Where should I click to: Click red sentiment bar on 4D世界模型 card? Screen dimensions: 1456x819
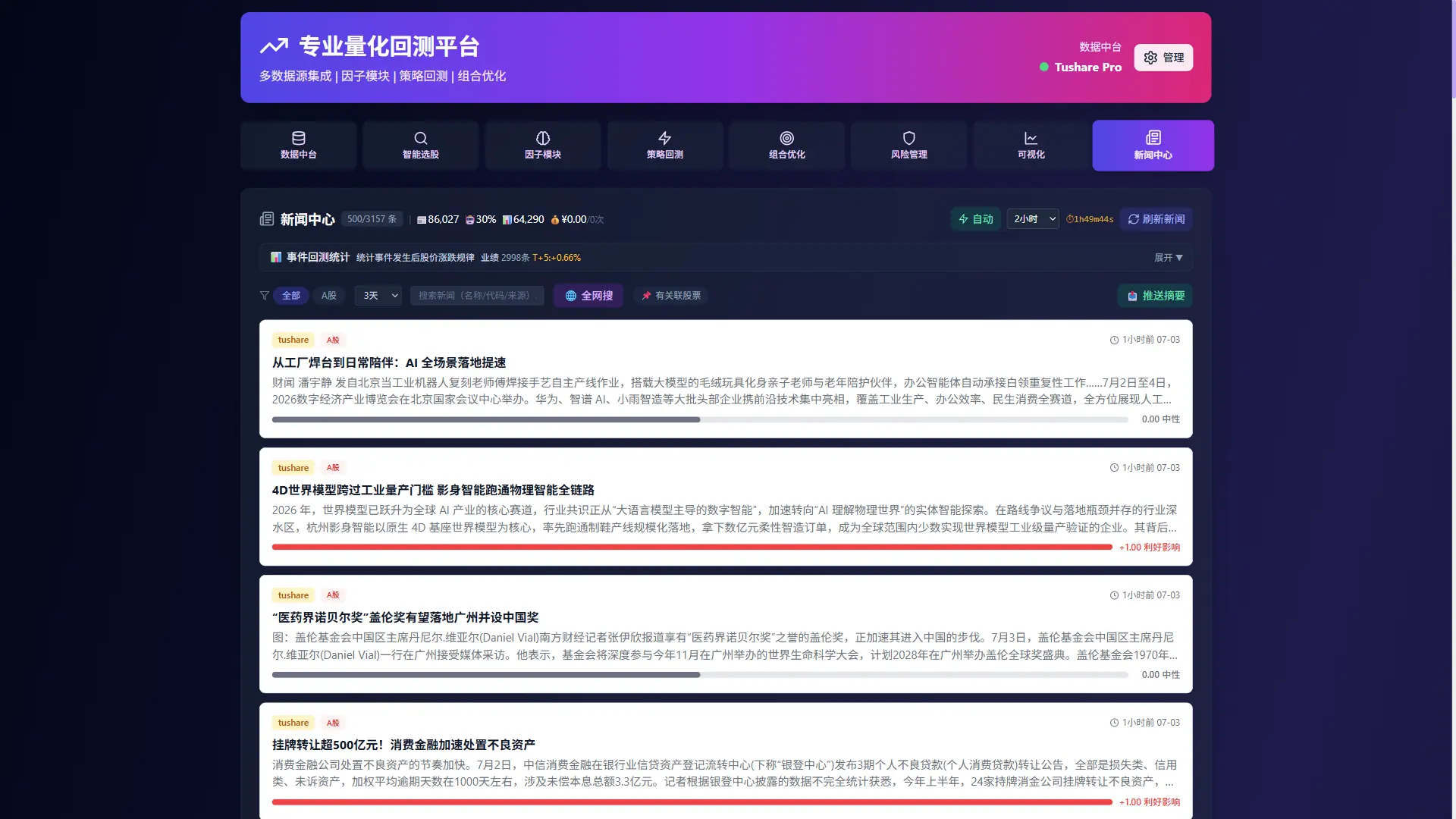[x=692, y=547]
